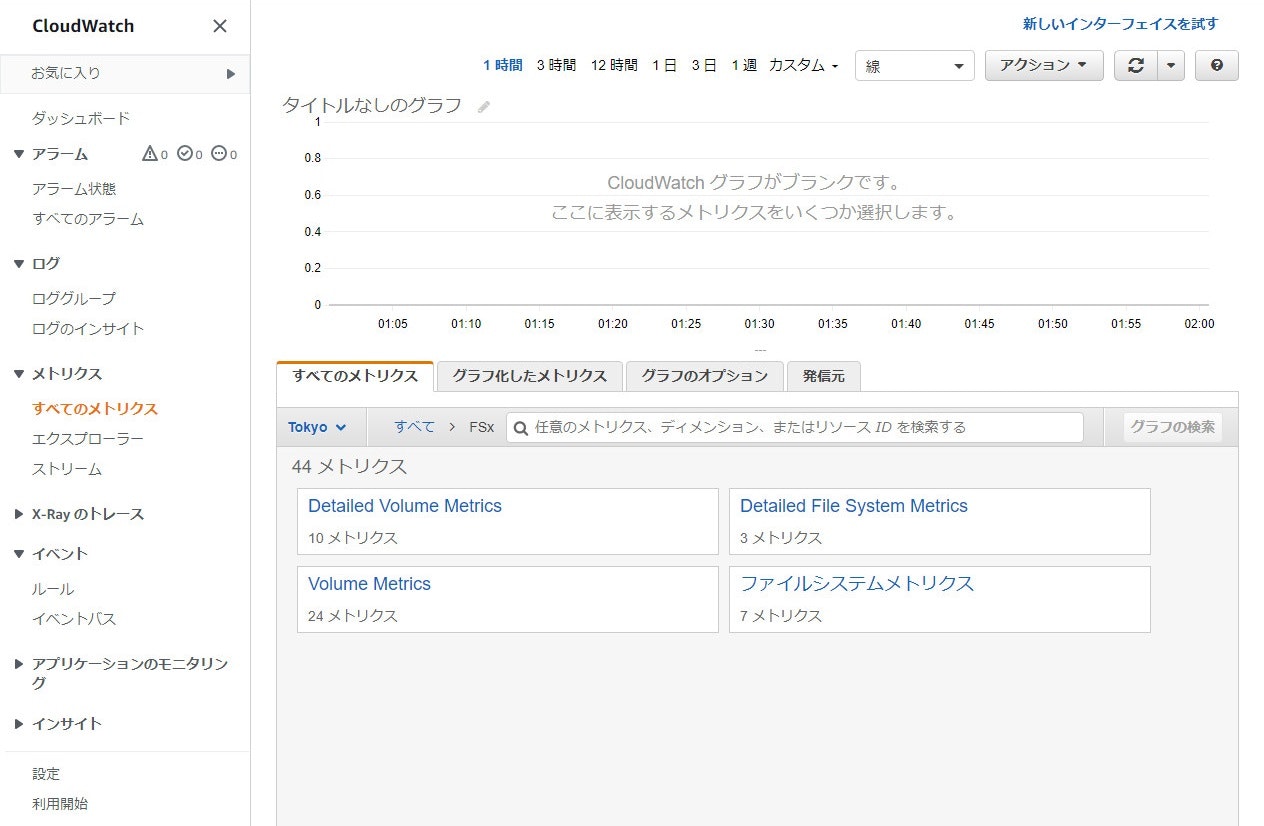Open Volume Metrics card
1264x826 pixels.
point(508,599)
